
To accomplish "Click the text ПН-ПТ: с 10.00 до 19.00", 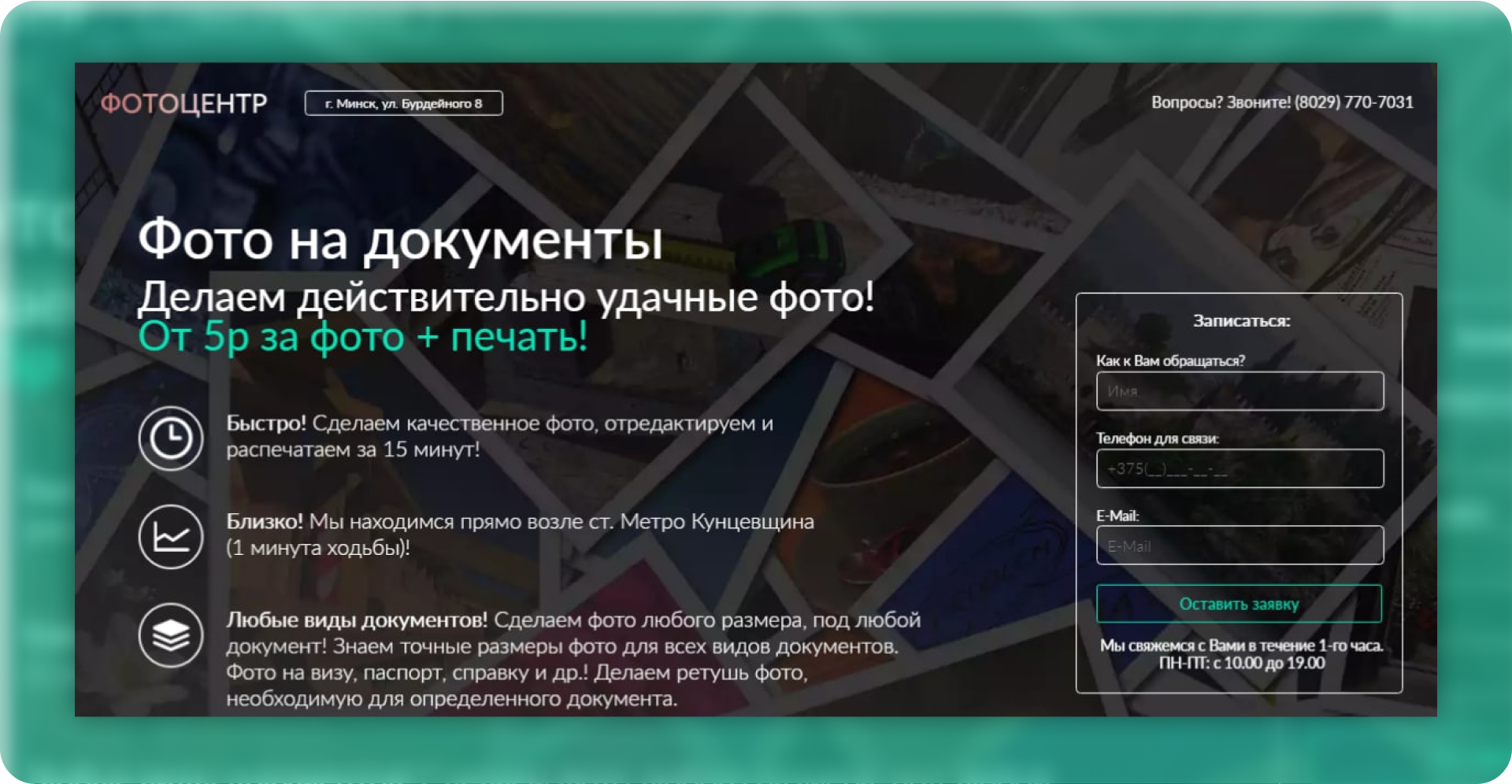I will pos(1241,663).
